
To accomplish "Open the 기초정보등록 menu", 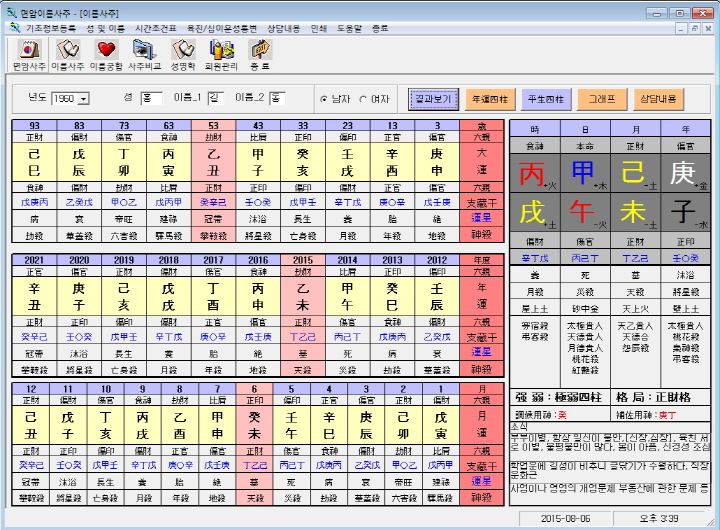I will point(51,28).
